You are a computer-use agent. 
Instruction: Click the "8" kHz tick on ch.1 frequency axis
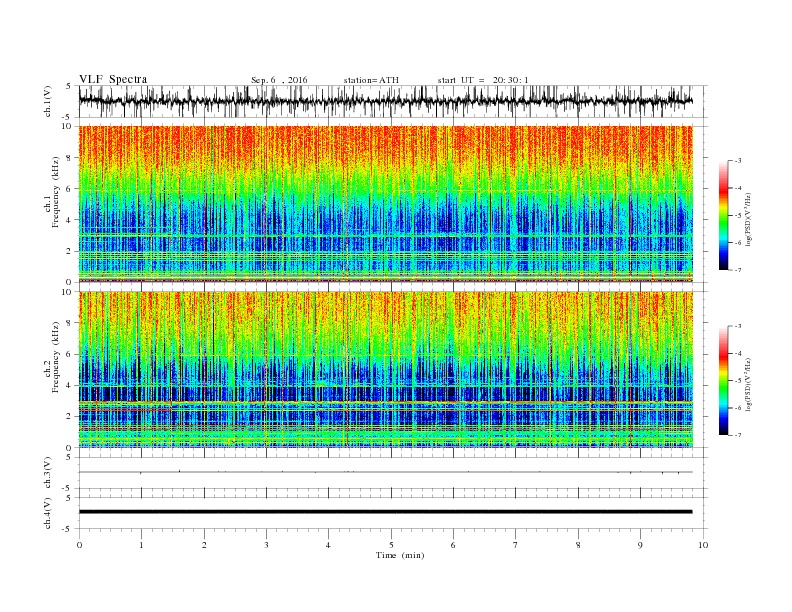(69, 158)
